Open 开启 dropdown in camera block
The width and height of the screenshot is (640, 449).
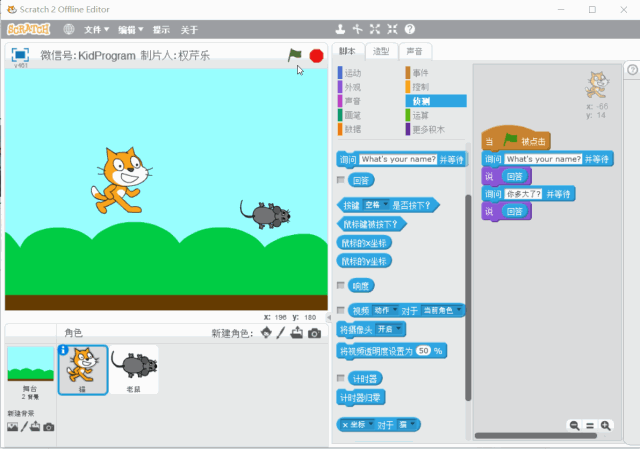pos(389,329)
